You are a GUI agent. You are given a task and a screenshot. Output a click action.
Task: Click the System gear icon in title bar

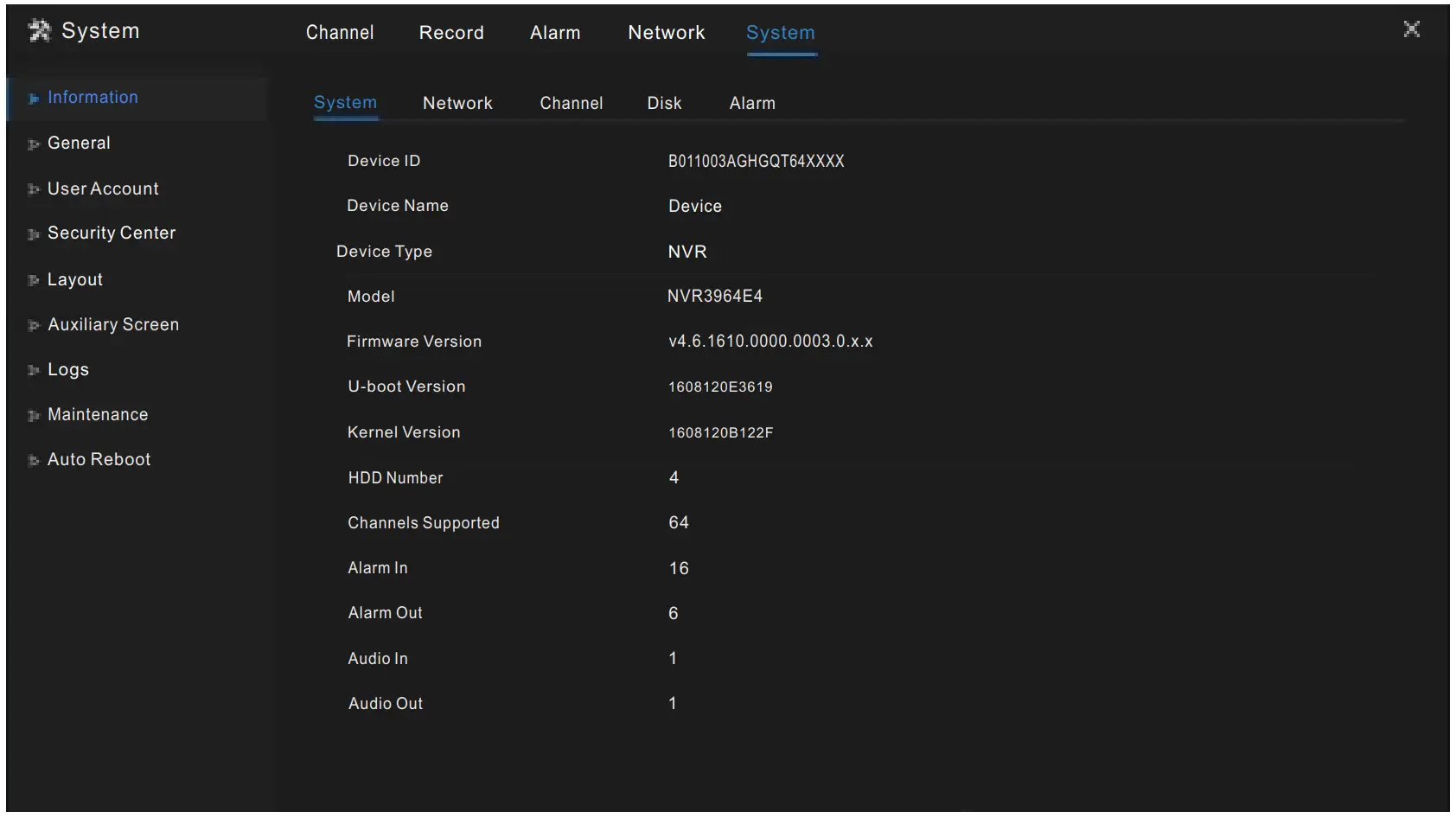click(x=38, y=29)
